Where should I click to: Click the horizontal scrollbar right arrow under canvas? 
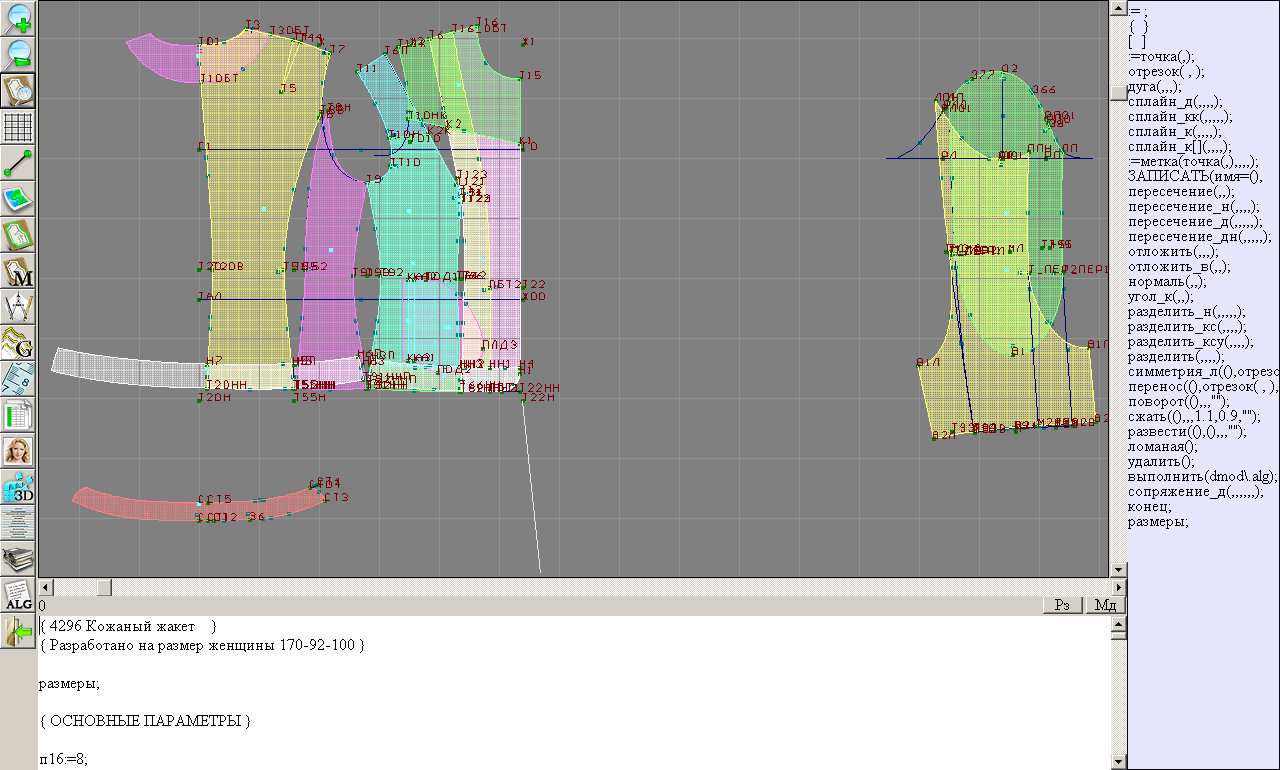coord(1119,587)
